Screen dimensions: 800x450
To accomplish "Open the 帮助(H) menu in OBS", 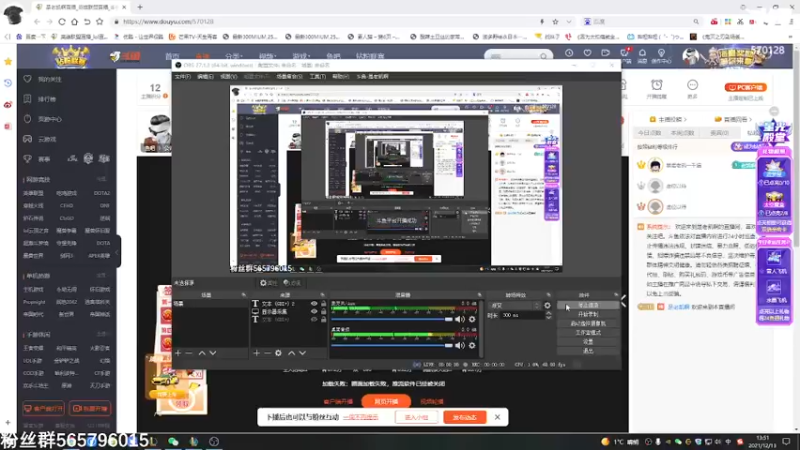I will tap(340, 76).
